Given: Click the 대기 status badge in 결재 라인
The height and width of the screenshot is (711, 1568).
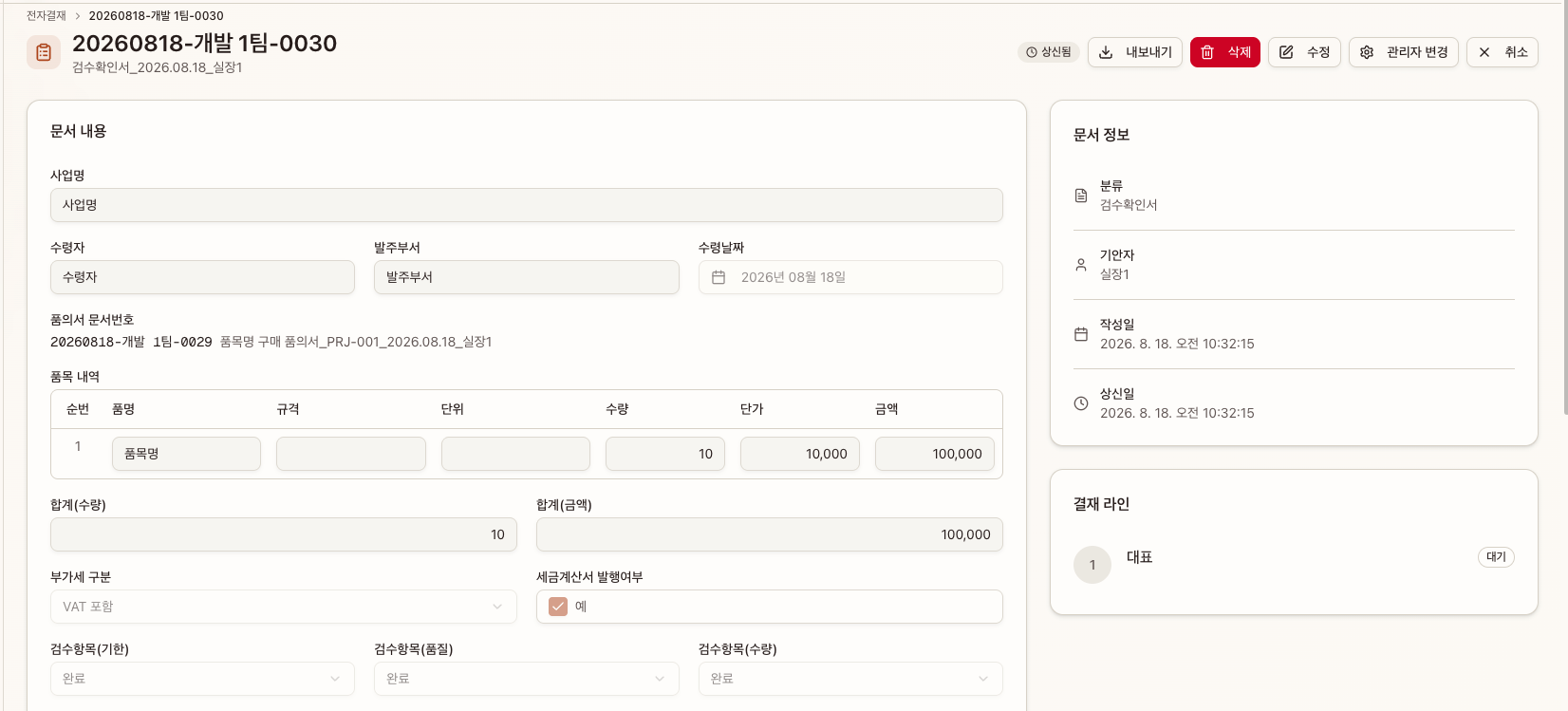Looking at the screenshot, I should [1496, 557].
